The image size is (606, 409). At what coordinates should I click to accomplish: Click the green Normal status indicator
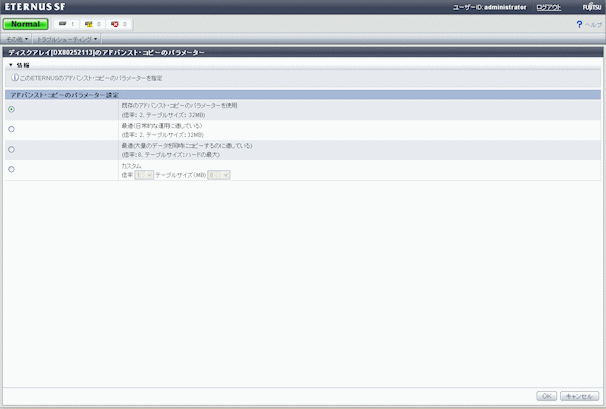[26, 24]
